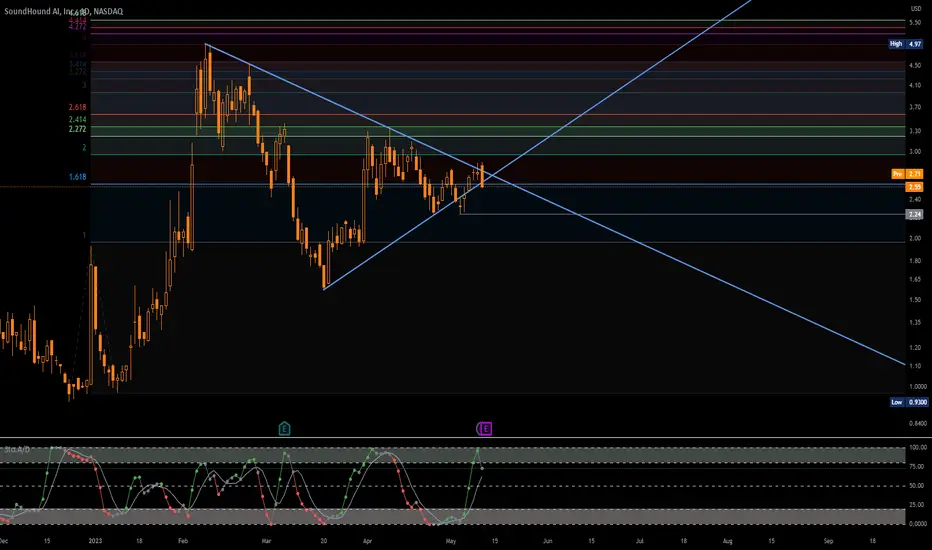Click the 3.70 price axis value
The width and height of the screenshot is (932, 550).
pyautogui.click(x=915, y=108)
